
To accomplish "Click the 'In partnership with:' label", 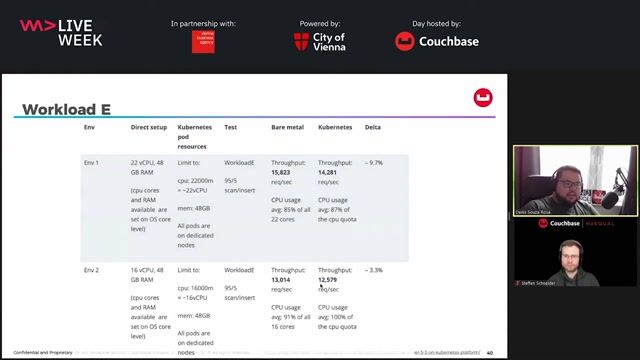I will pyautogui.click(x=203, y=24).
